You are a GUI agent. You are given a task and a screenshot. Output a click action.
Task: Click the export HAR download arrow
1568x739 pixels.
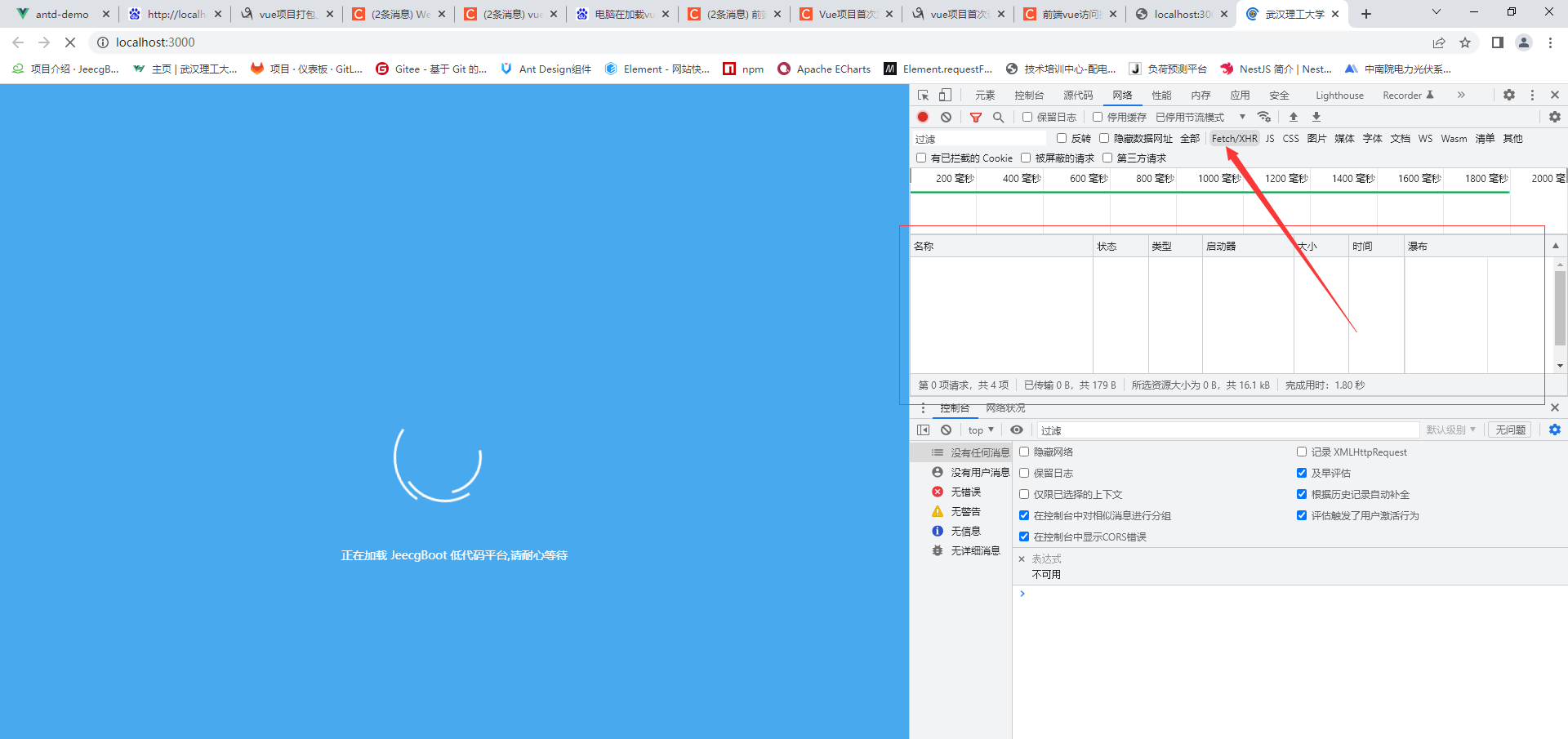(x=1316, y=117)
